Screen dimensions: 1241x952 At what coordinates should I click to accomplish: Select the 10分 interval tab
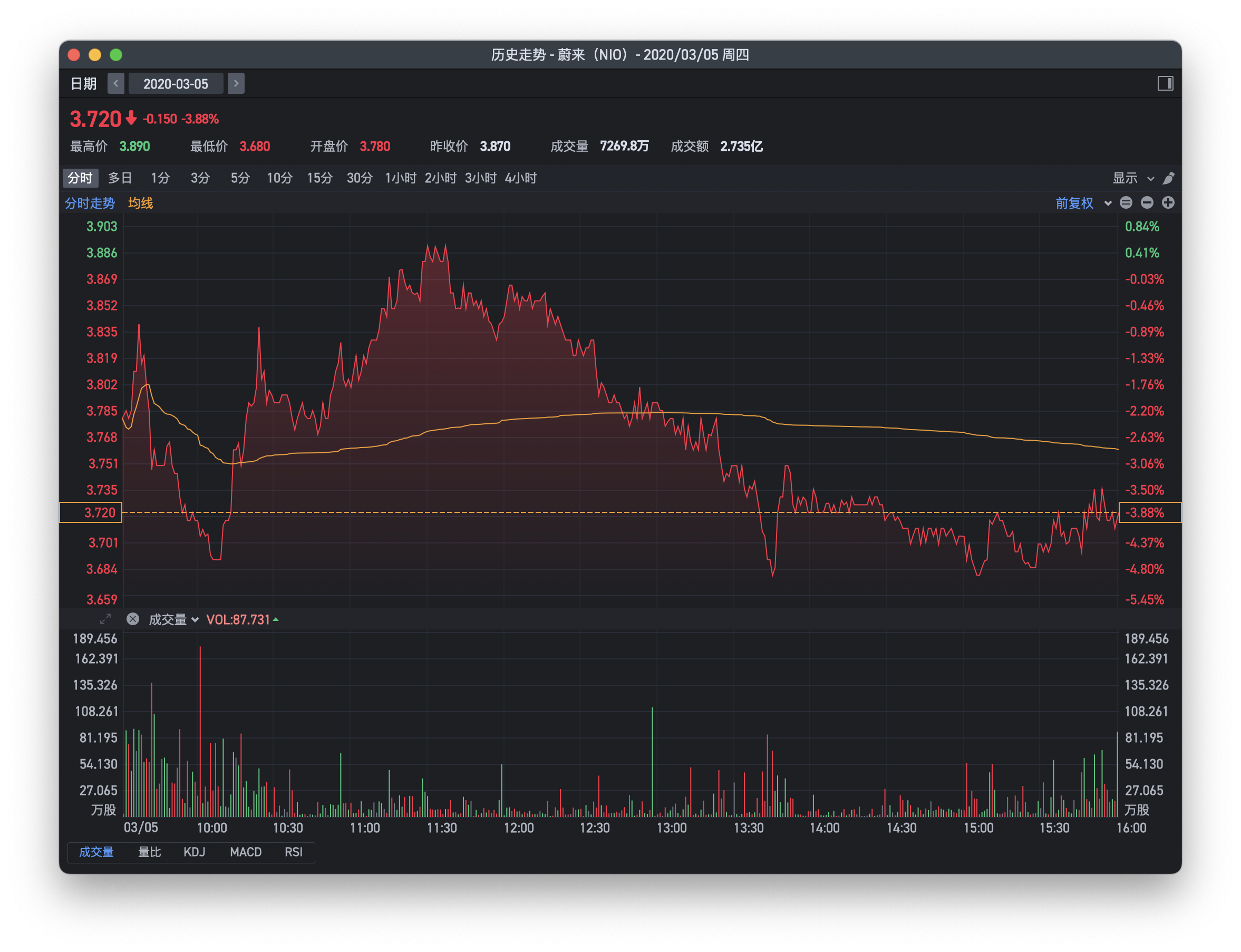click(279, 178)
